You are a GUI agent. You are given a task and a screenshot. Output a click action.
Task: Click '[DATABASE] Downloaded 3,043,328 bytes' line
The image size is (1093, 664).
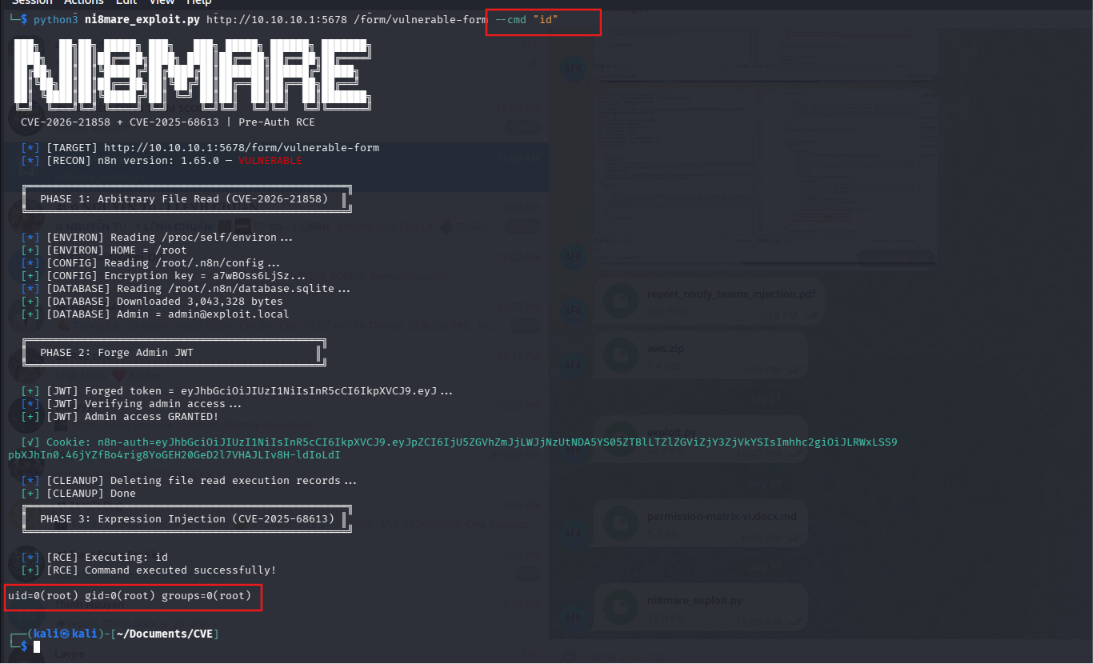[x=151, y=301]
